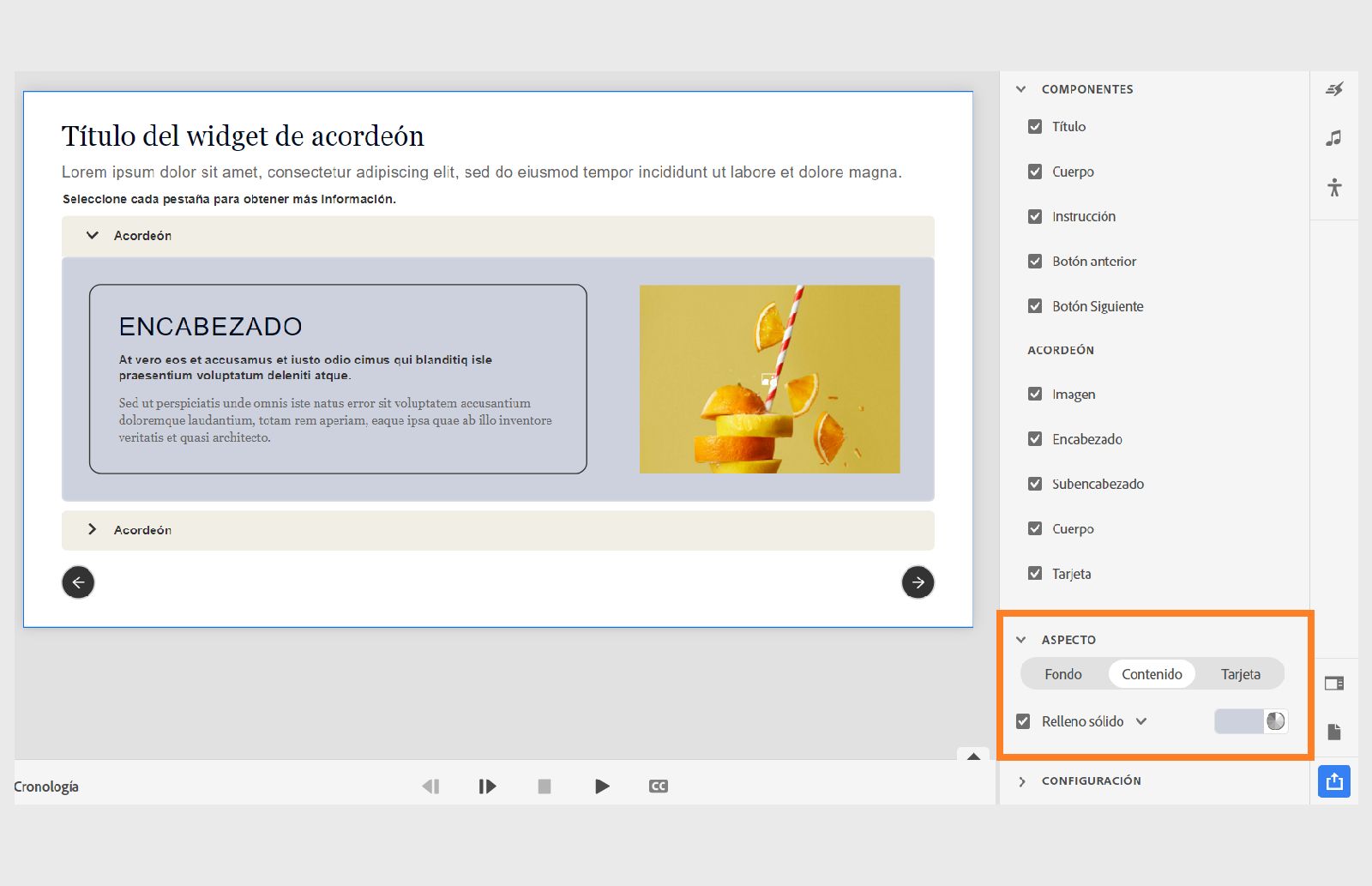Viewport: 1372px width, 886px height.
Task: Collapse the Componentes section
Action: pos(1020,89)
